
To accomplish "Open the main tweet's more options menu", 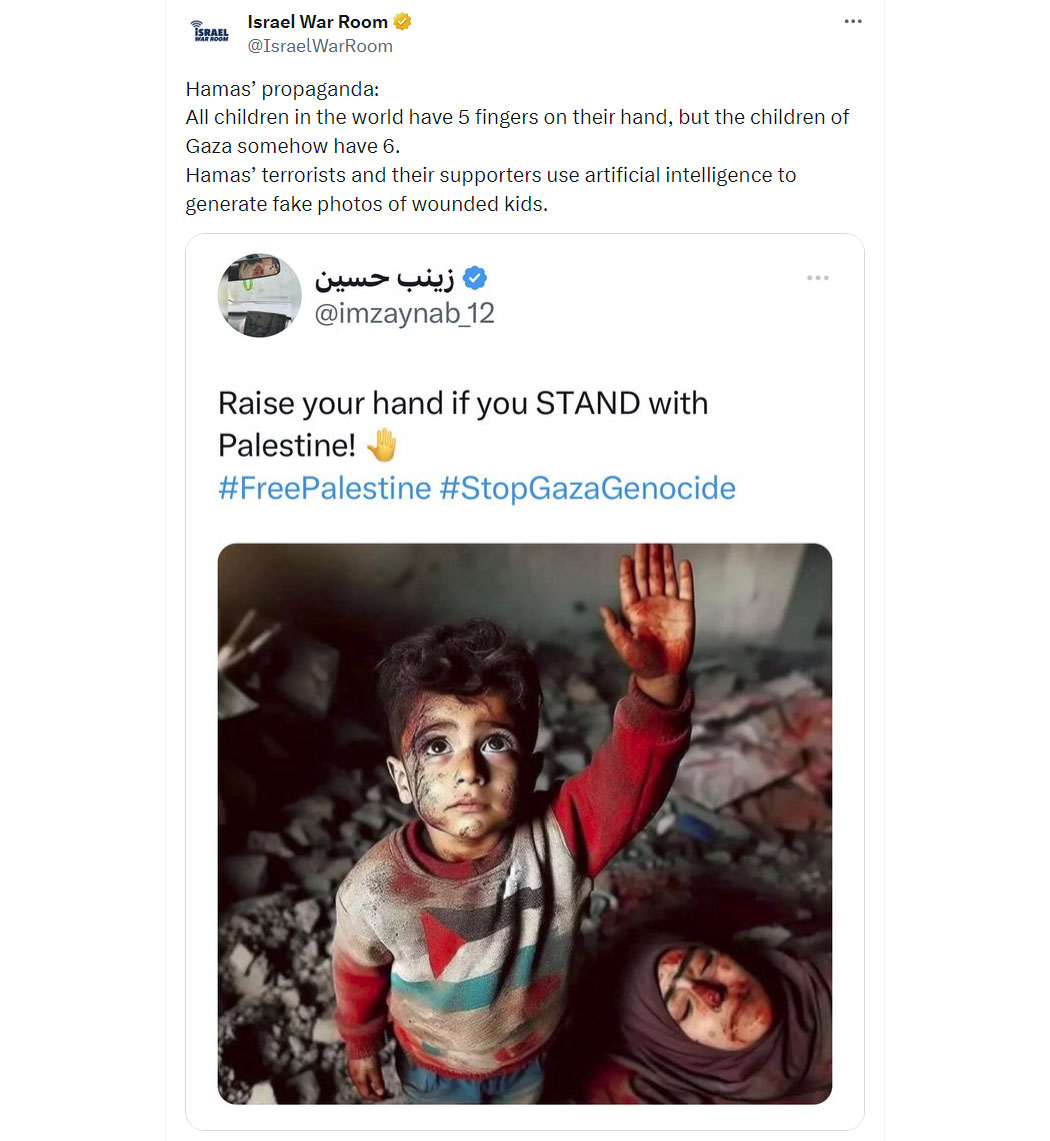I will coord(853,21).
